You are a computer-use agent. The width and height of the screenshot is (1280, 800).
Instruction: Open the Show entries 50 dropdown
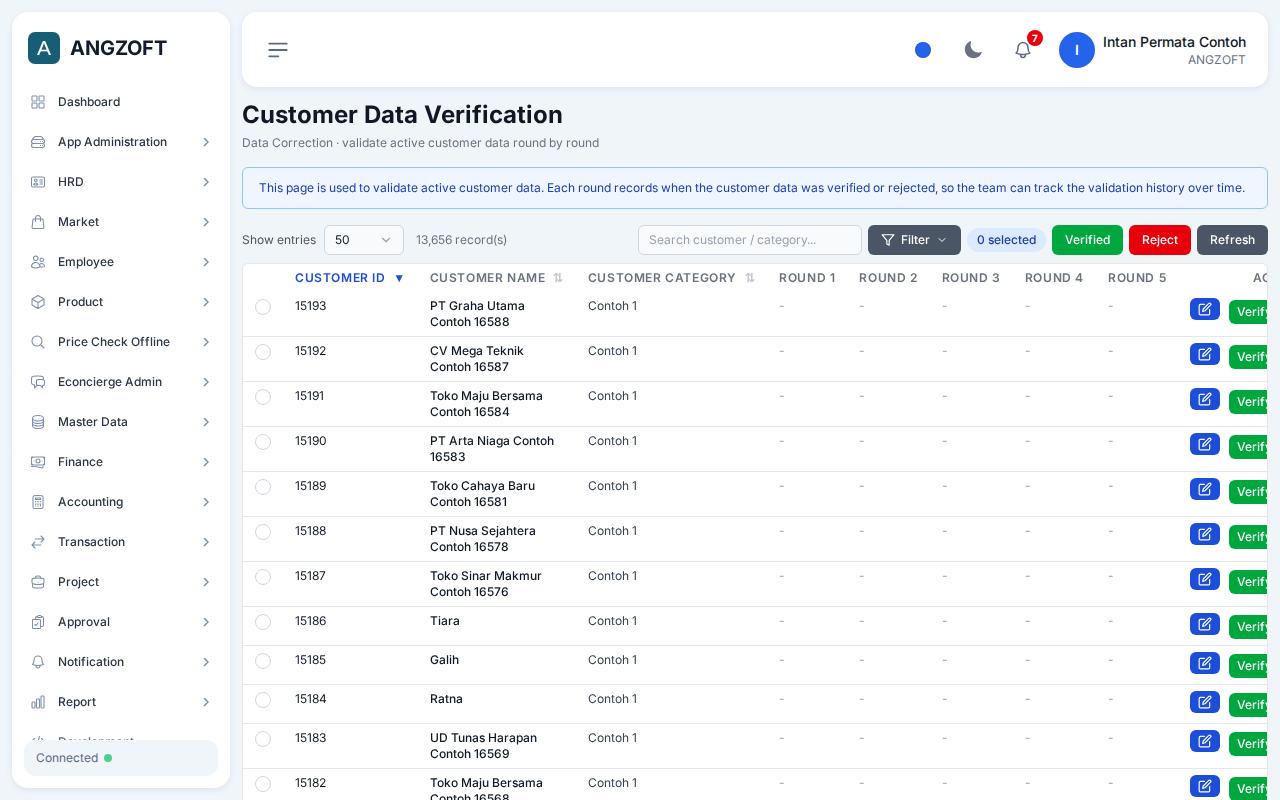[364, 240]
